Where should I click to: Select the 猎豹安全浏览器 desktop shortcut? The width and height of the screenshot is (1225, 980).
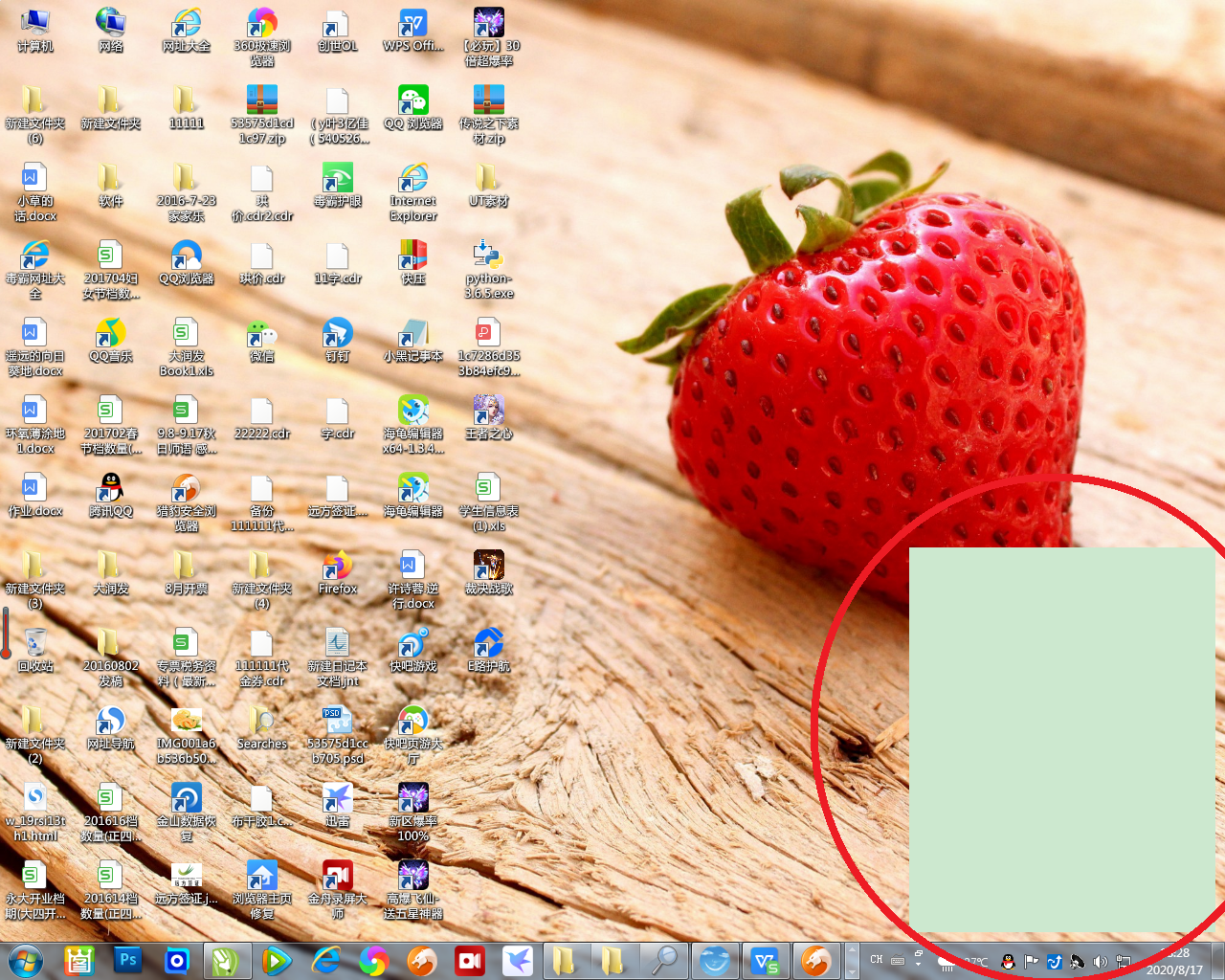tap(187, 502)
